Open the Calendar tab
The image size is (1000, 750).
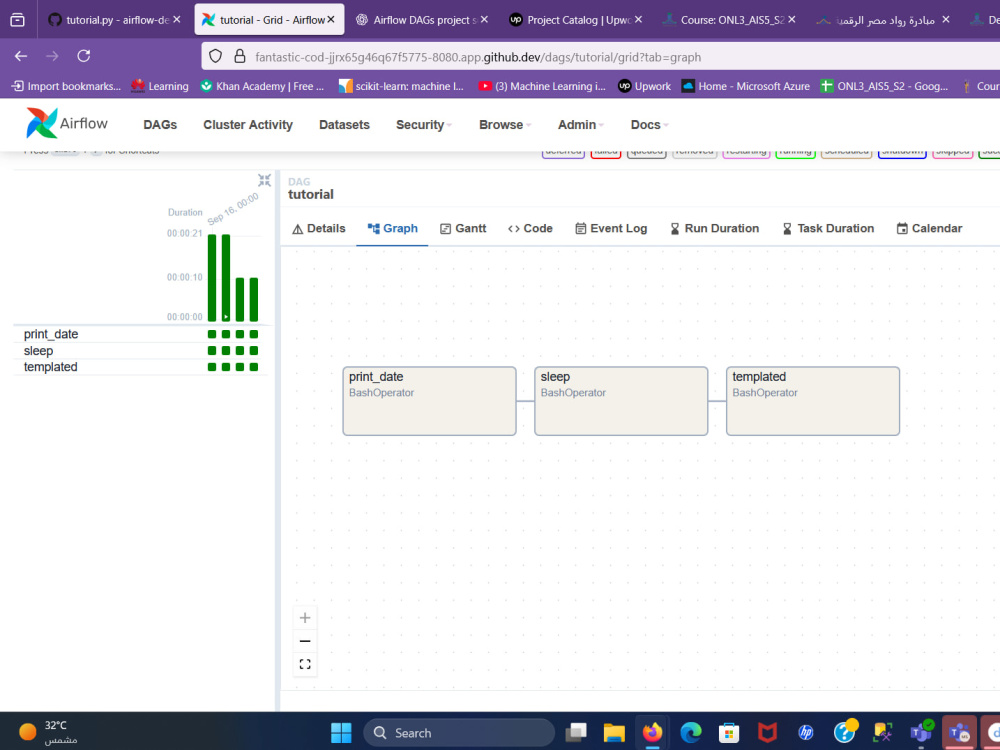click(x=929, y=228)
